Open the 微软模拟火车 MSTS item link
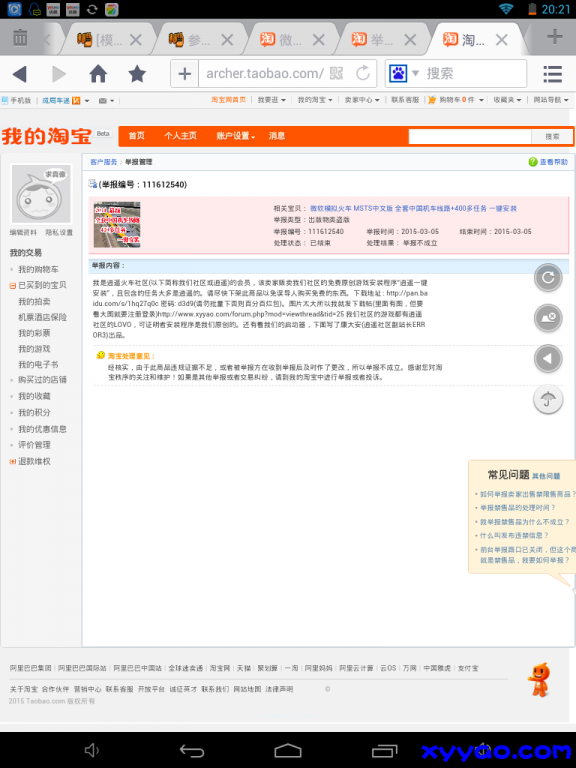 pos(413,208)
